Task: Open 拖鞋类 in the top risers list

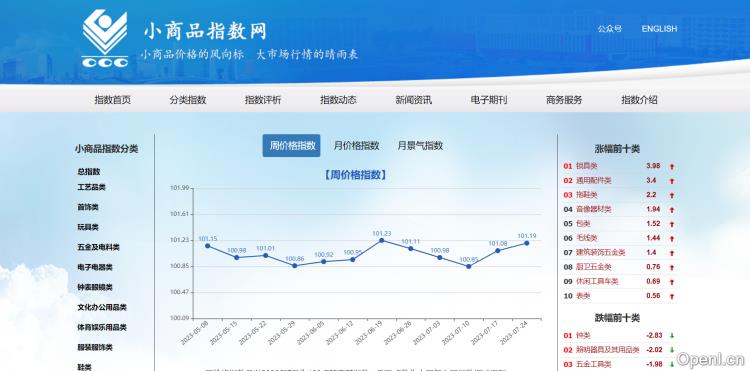Action: [x=587, y=195]
